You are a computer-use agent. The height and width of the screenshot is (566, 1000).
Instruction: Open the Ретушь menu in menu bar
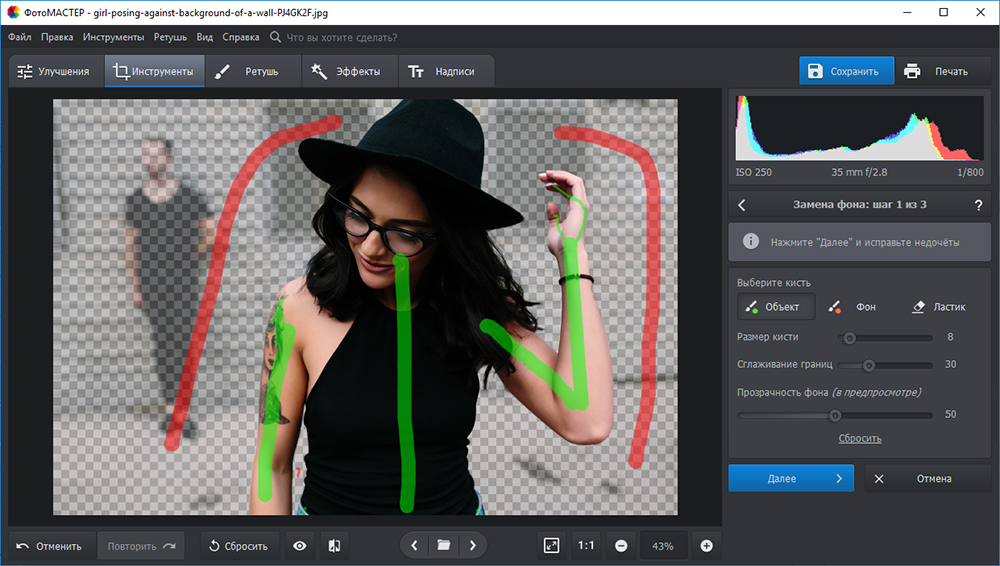click(x=170, y=37)
